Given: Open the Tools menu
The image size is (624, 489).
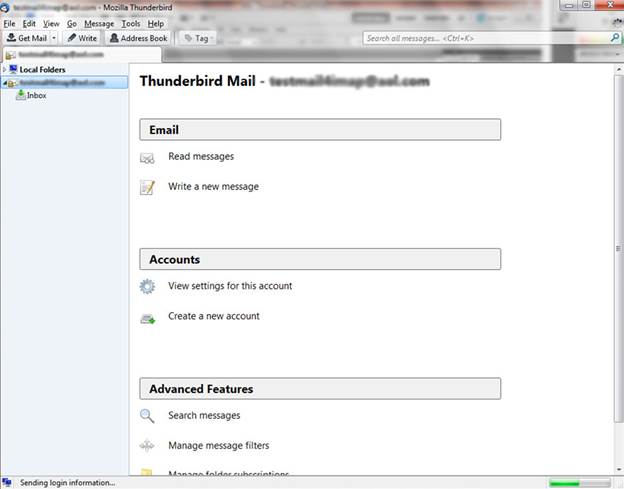Looking at the screenshot, I should click(x=131, y=23).
